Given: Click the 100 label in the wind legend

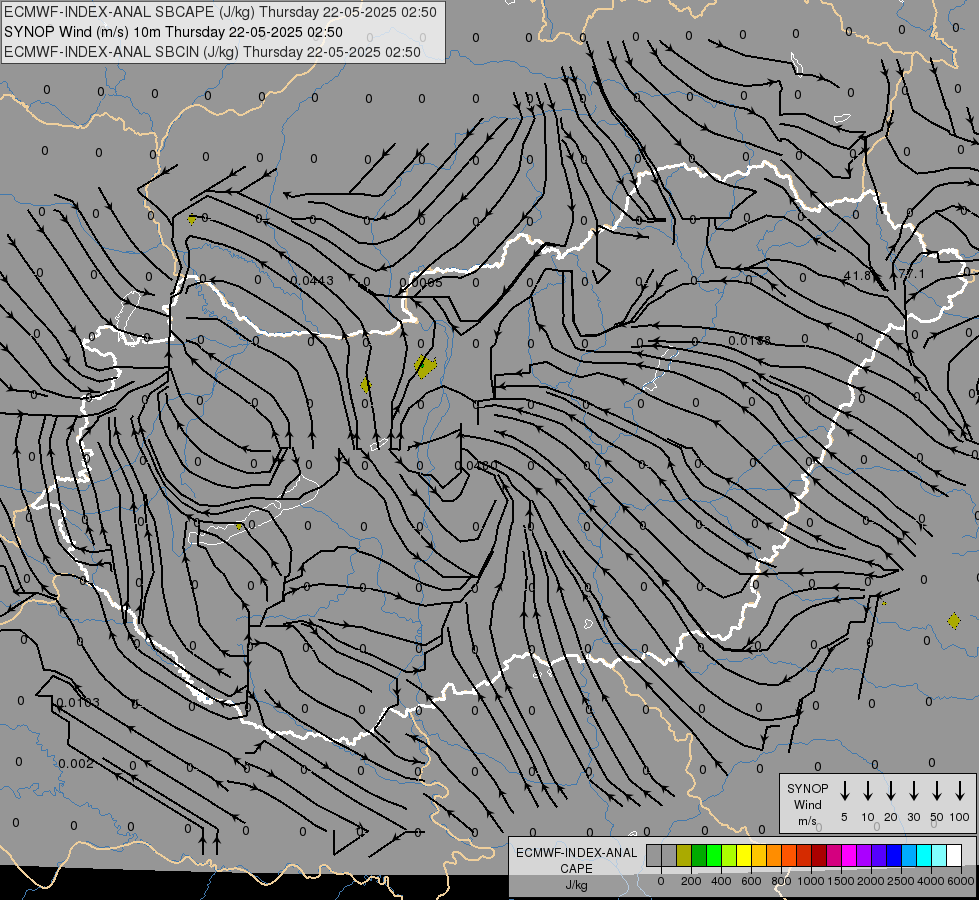Looking at the screenshot, I should click(x=960, y=817).
